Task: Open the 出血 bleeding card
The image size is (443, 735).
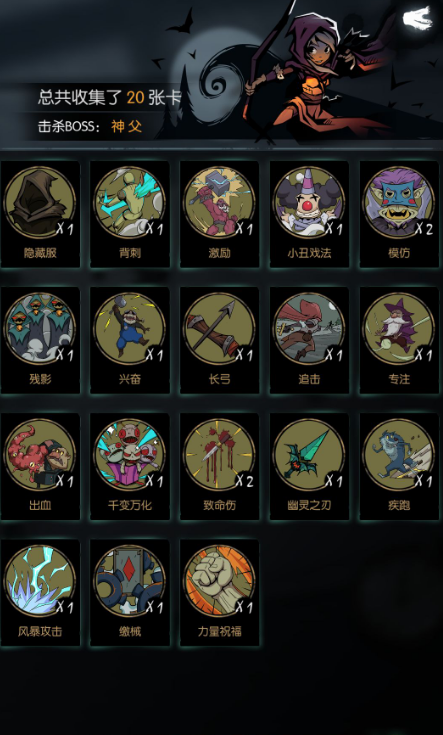Action: [40, 466]
